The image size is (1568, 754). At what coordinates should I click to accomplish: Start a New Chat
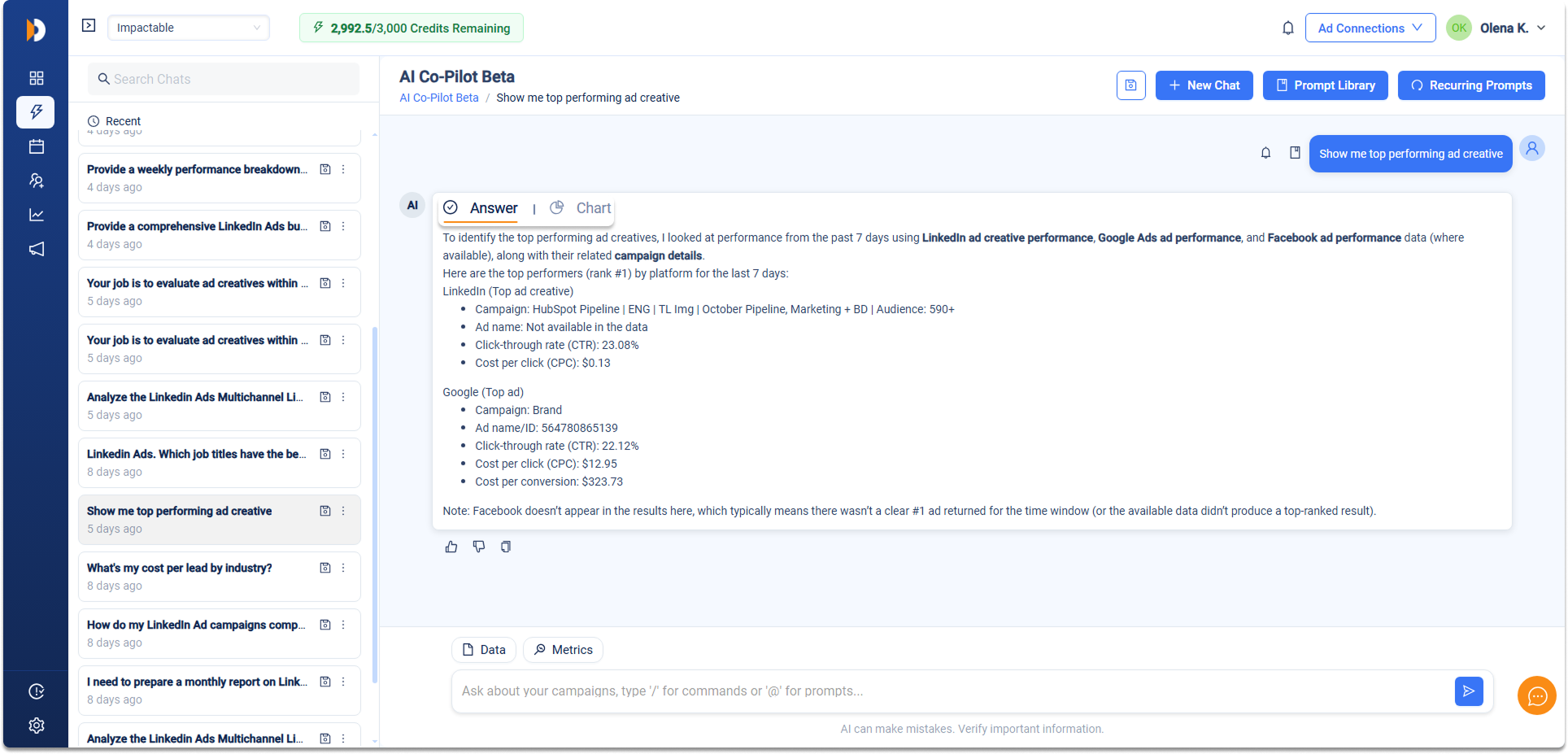click(1204, 85)
